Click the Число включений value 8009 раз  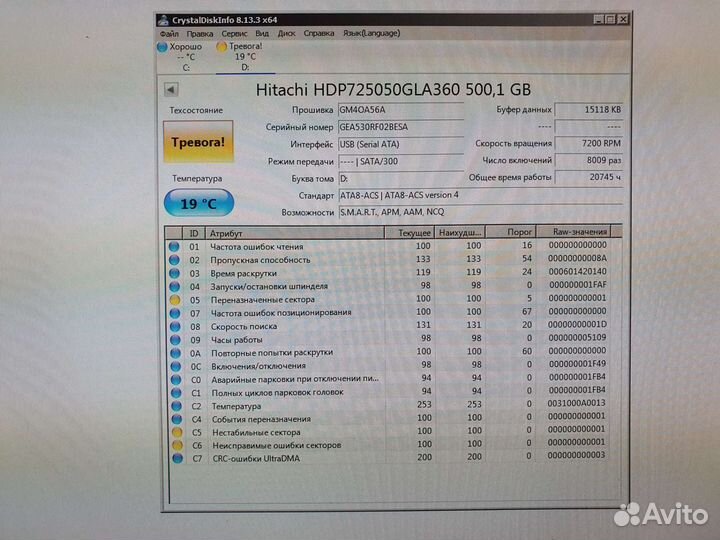click(589, 160)
